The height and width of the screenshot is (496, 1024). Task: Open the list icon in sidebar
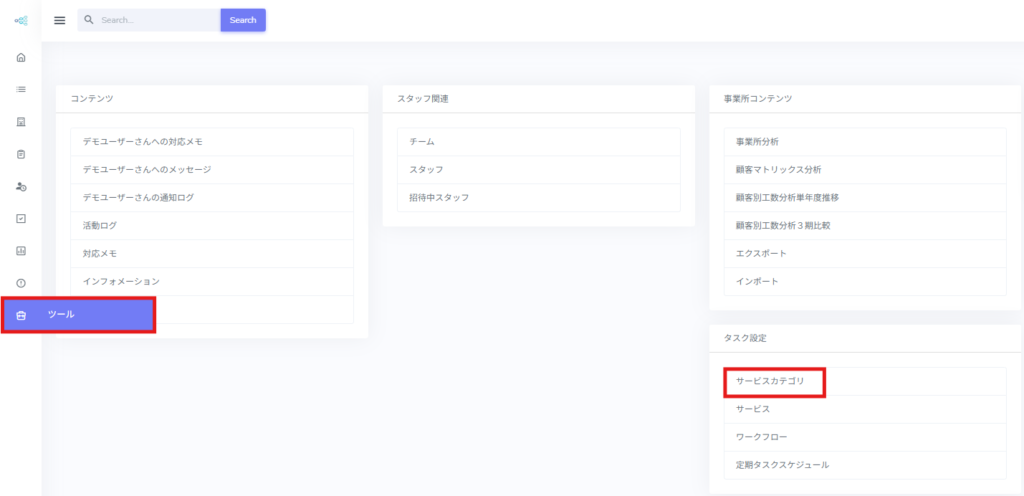coord(21,89)
